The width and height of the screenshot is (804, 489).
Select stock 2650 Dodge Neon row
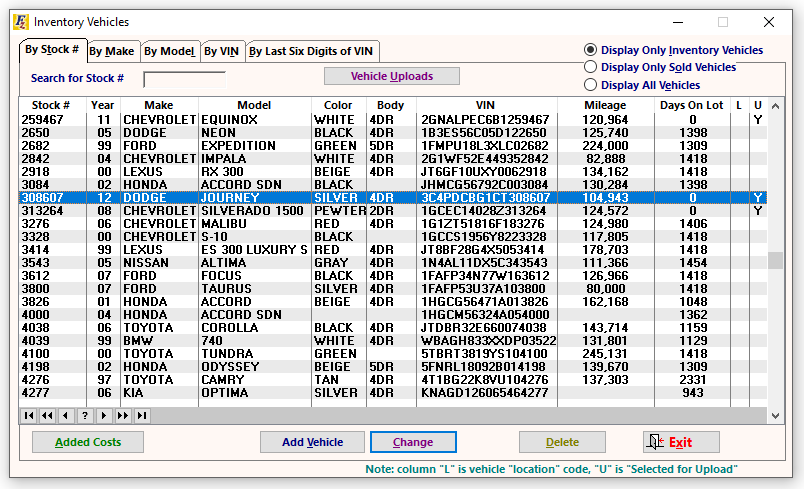pyautogui.click(x=393, y=133)
